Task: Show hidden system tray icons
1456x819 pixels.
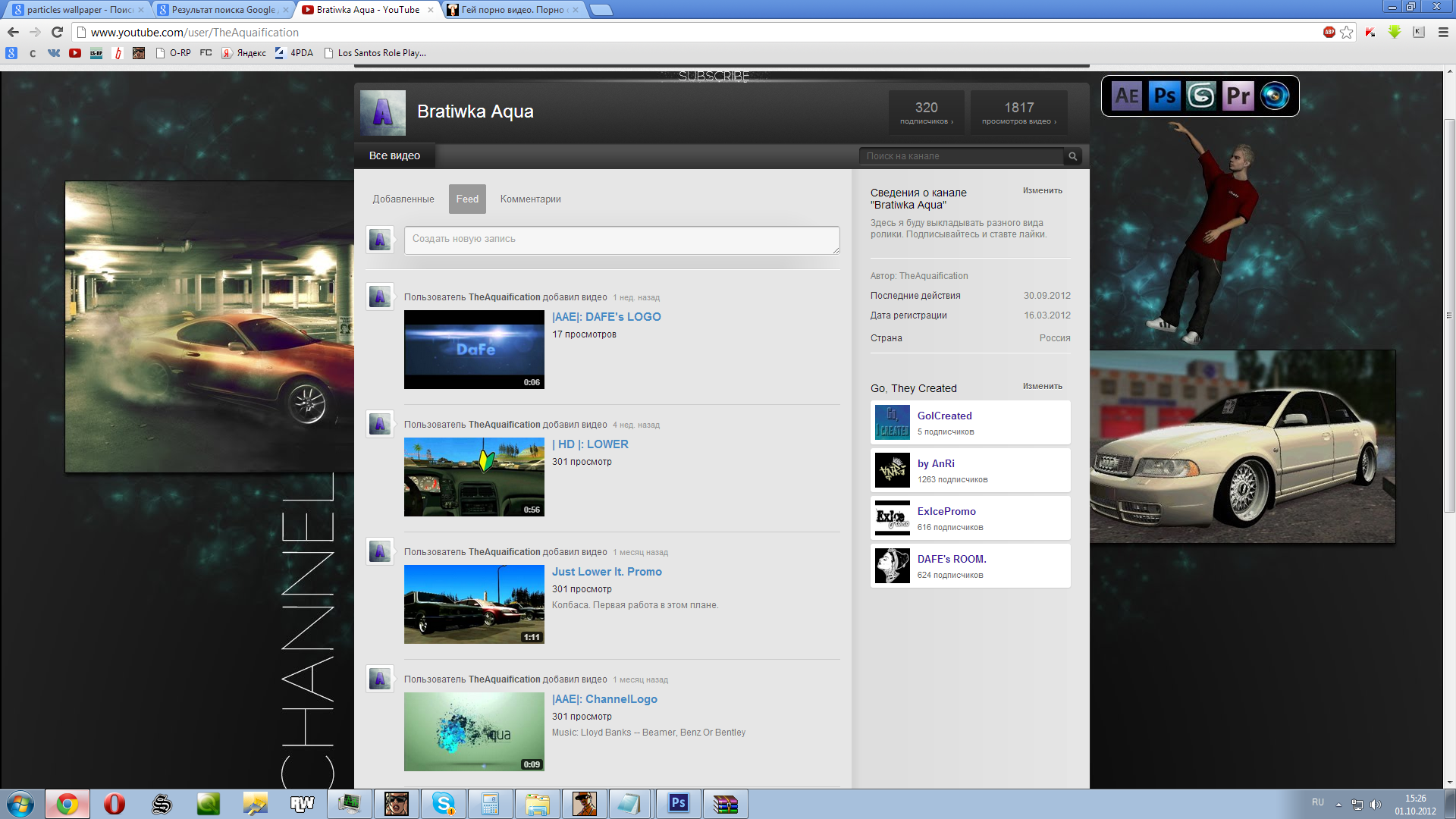Action: coord(1338,804)
